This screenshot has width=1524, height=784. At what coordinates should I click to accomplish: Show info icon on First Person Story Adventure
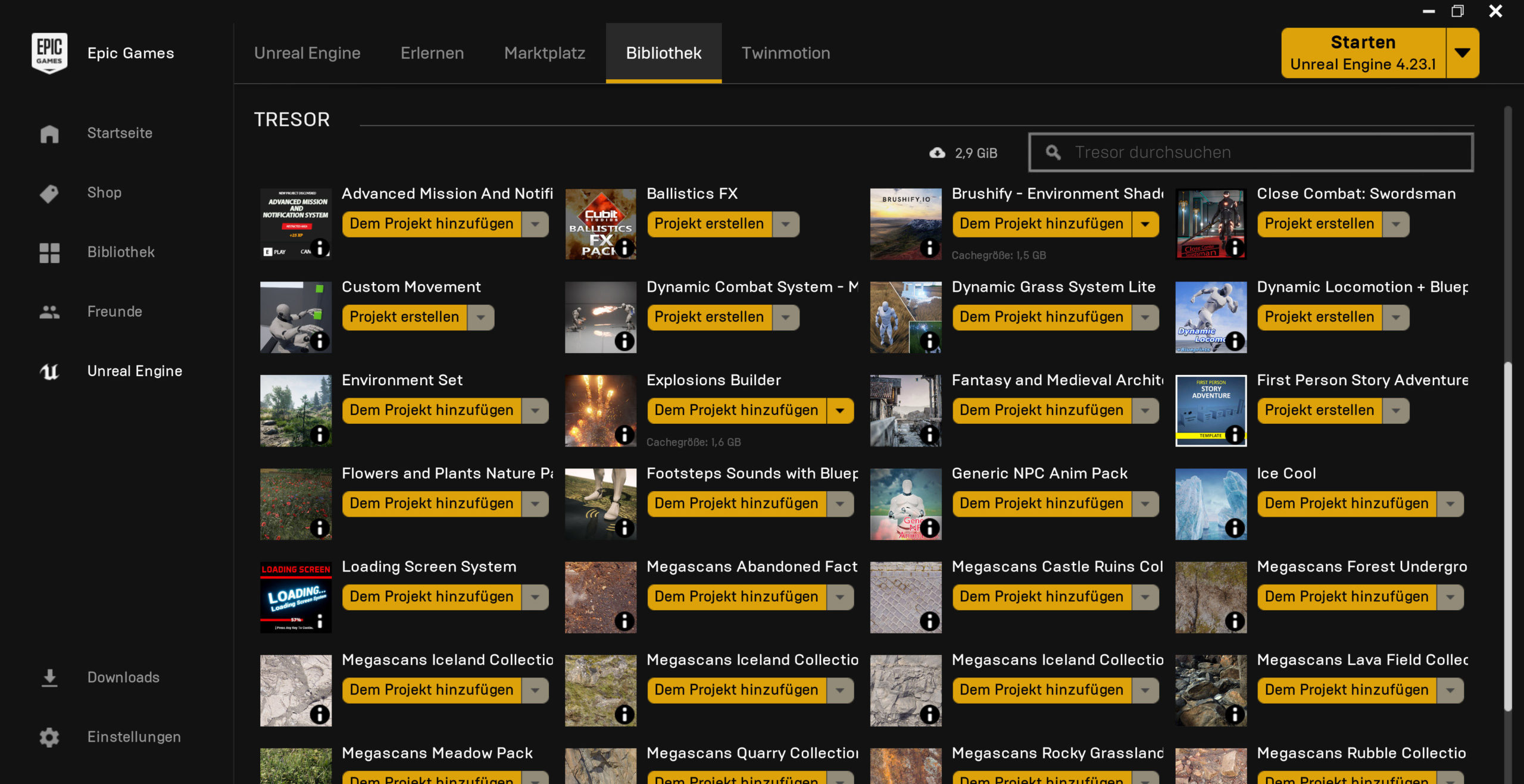pyautogui.click(x=1235, y=435)
